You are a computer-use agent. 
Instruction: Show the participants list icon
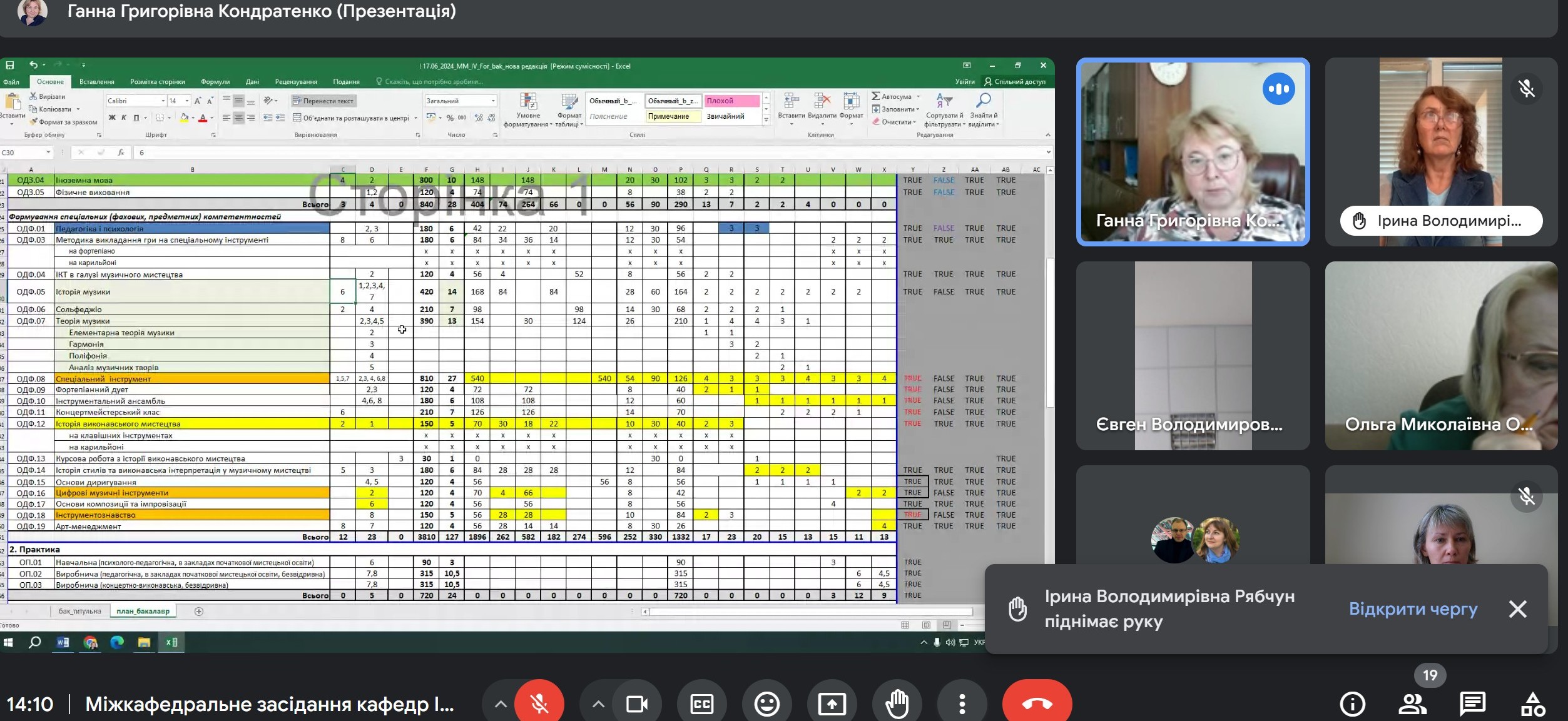1412,704
